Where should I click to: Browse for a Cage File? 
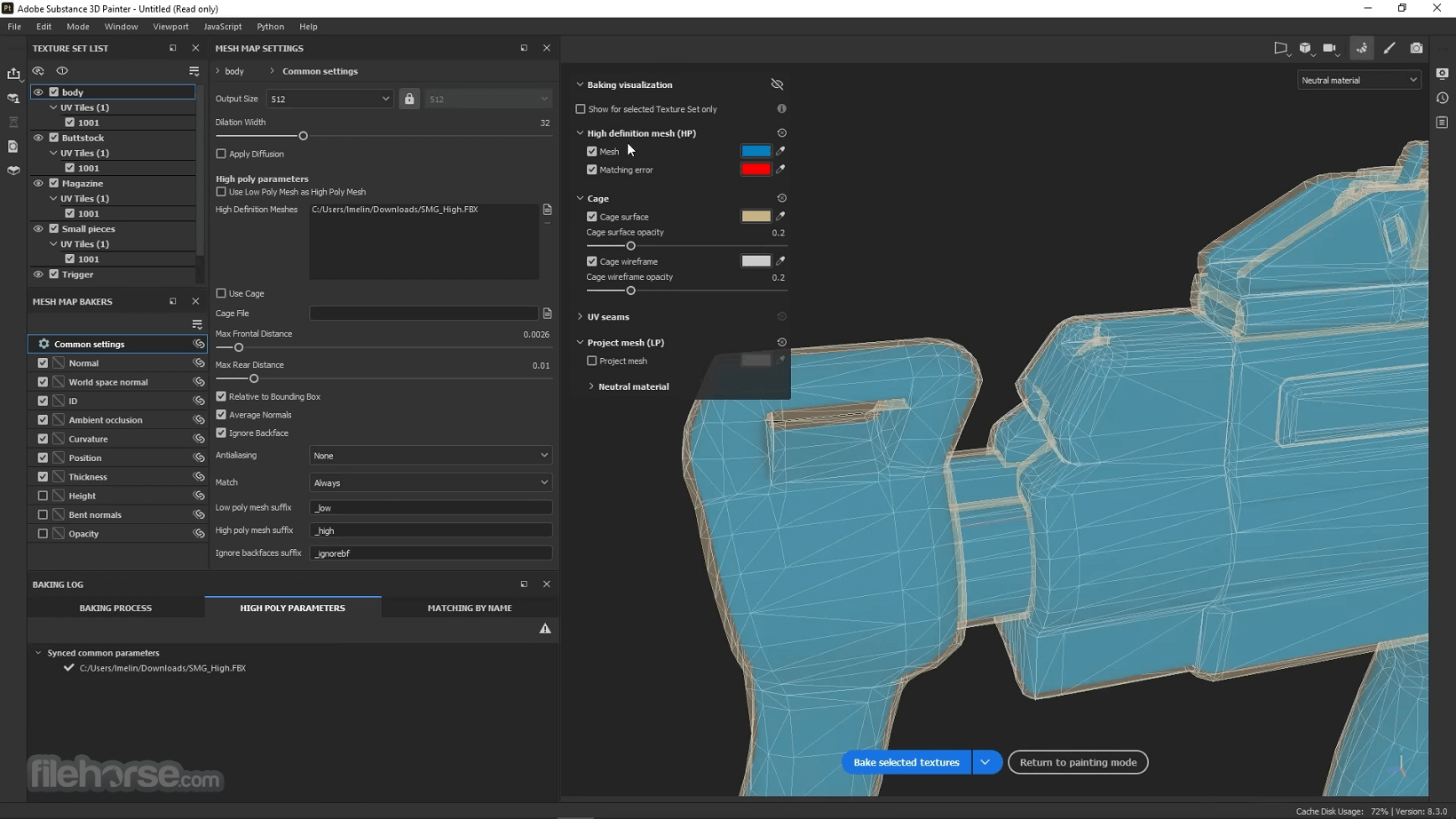pos(547,314)
